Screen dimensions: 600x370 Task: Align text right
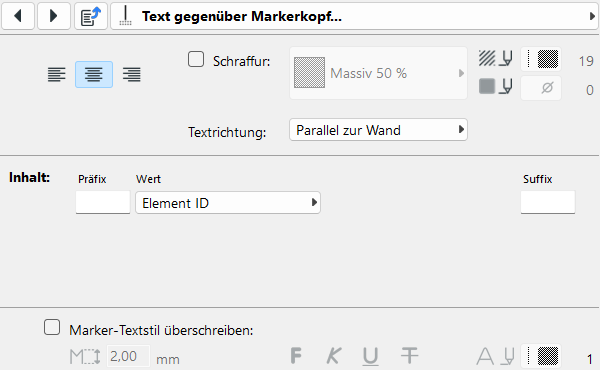pos(131,74)
